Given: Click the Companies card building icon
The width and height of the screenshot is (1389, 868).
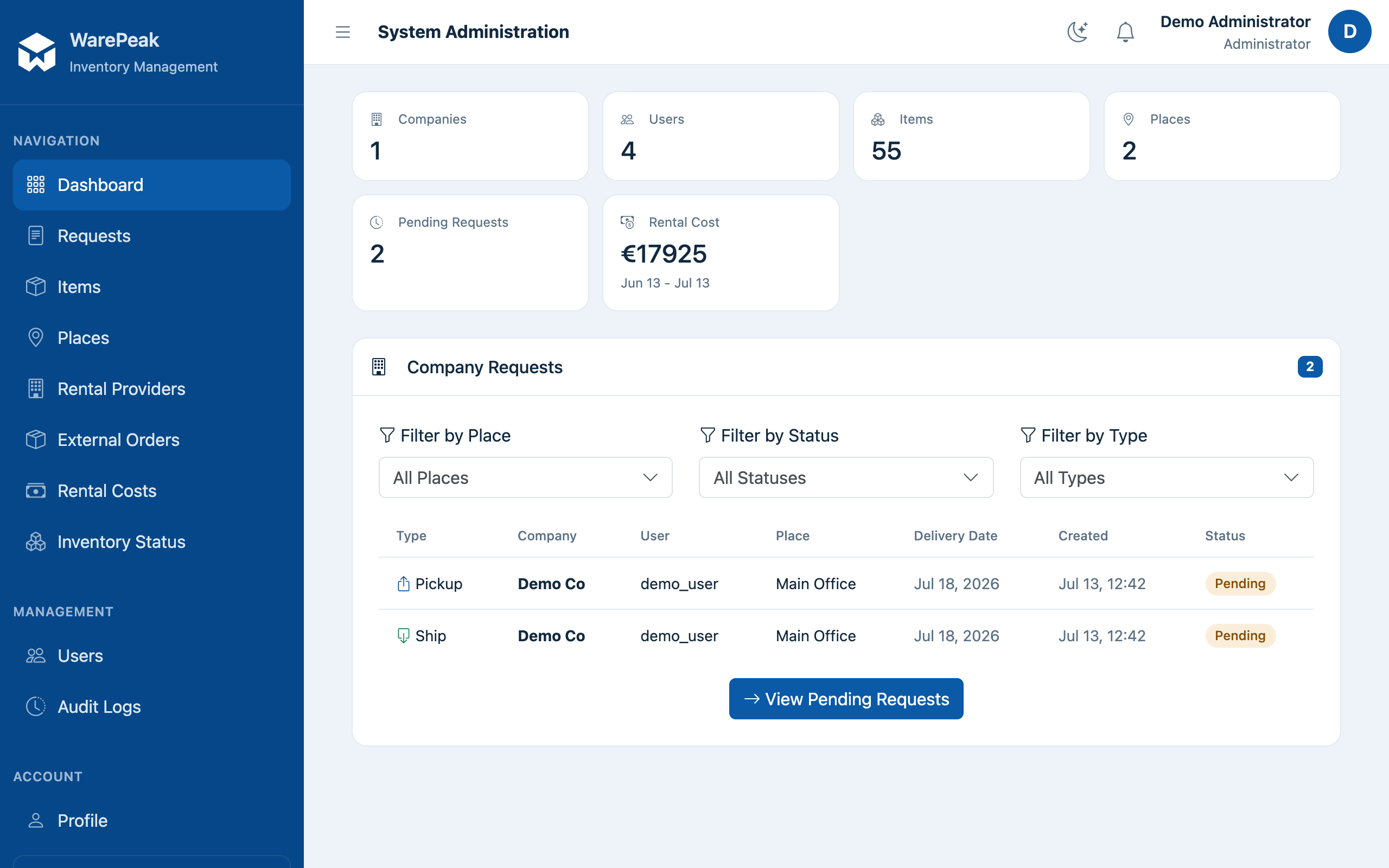Looking at the screenshot, I should tap(377, 119).
